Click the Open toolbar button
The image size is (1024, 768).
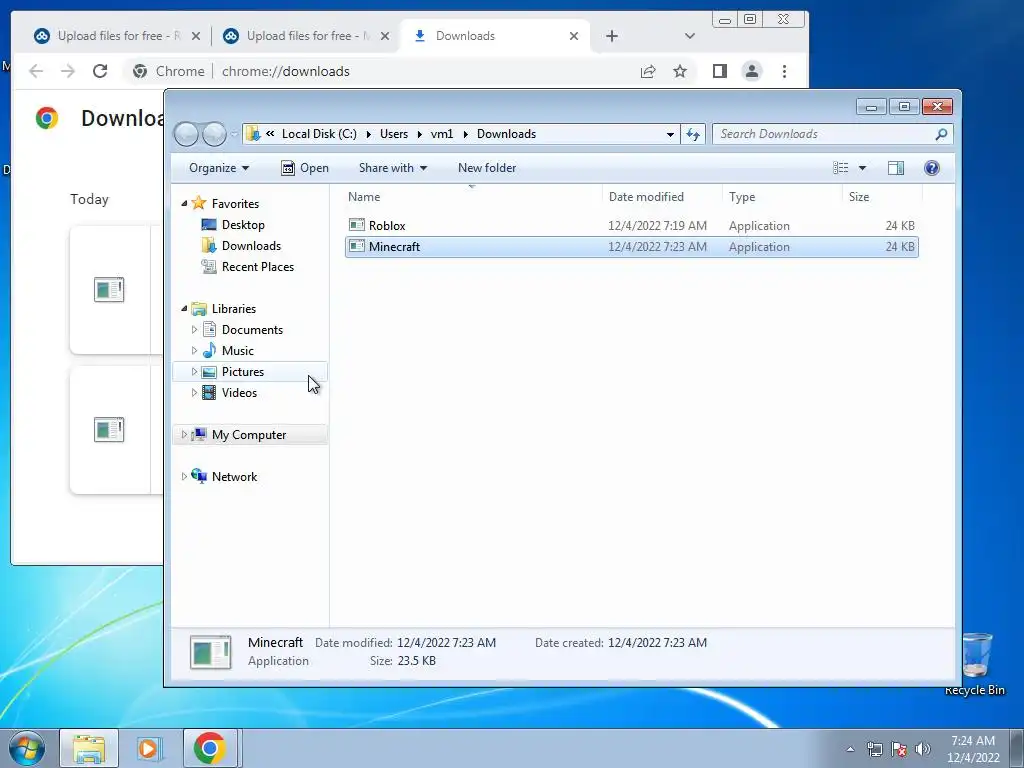tap(305, 168)
